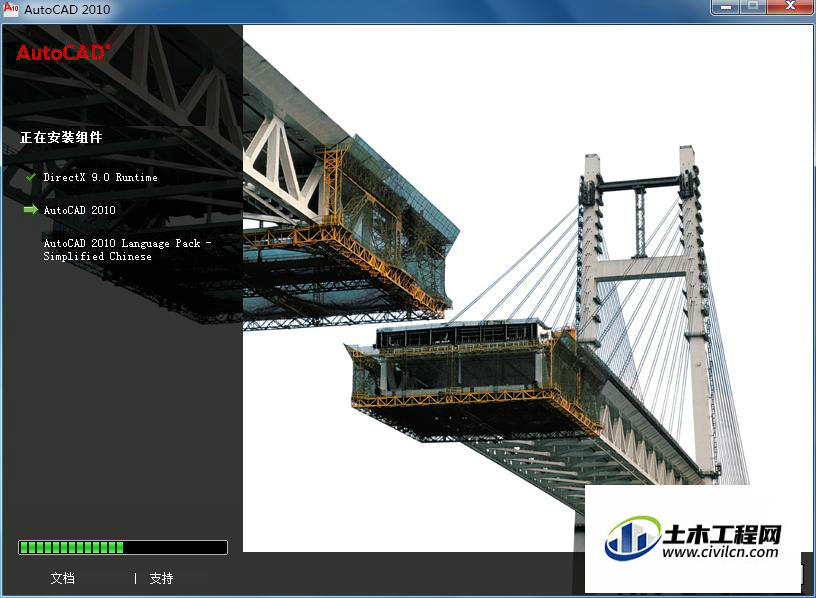Open the 文档 documentation link
The height and width of the screenshot is (598, 816).
click(62, 578)
